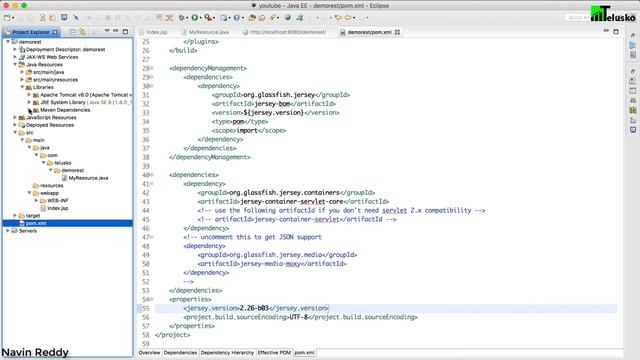Viewport: 640px width, 360px height.
Task: Toggle code folding on line 54 properties
Action: point(152,299)
